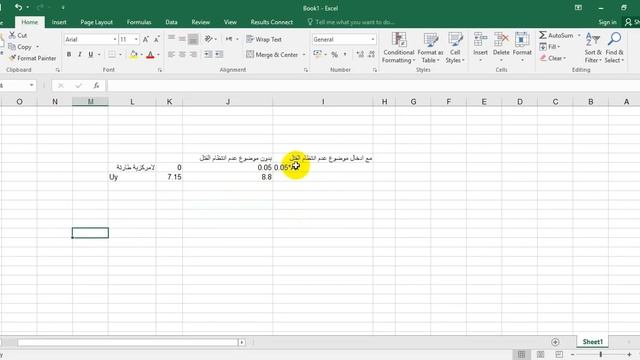Click the Sign in link
Screen dimensions: 640x360
[607, 22]
